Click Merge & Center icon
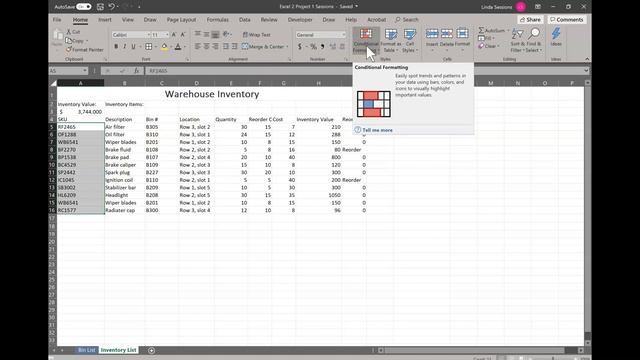The image size is (640, 360). tap(245, 47)
